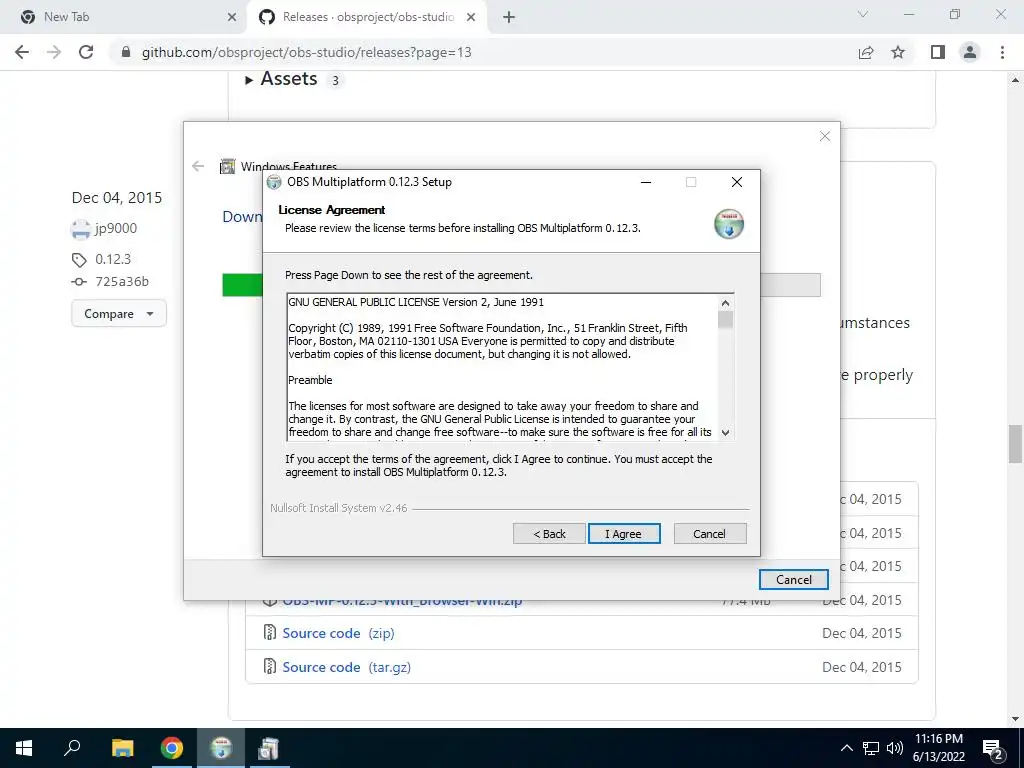The height and width of the screenshot is (768, 1024).
Task: Switch to Releases obs-studio tab
Action: 367,17
